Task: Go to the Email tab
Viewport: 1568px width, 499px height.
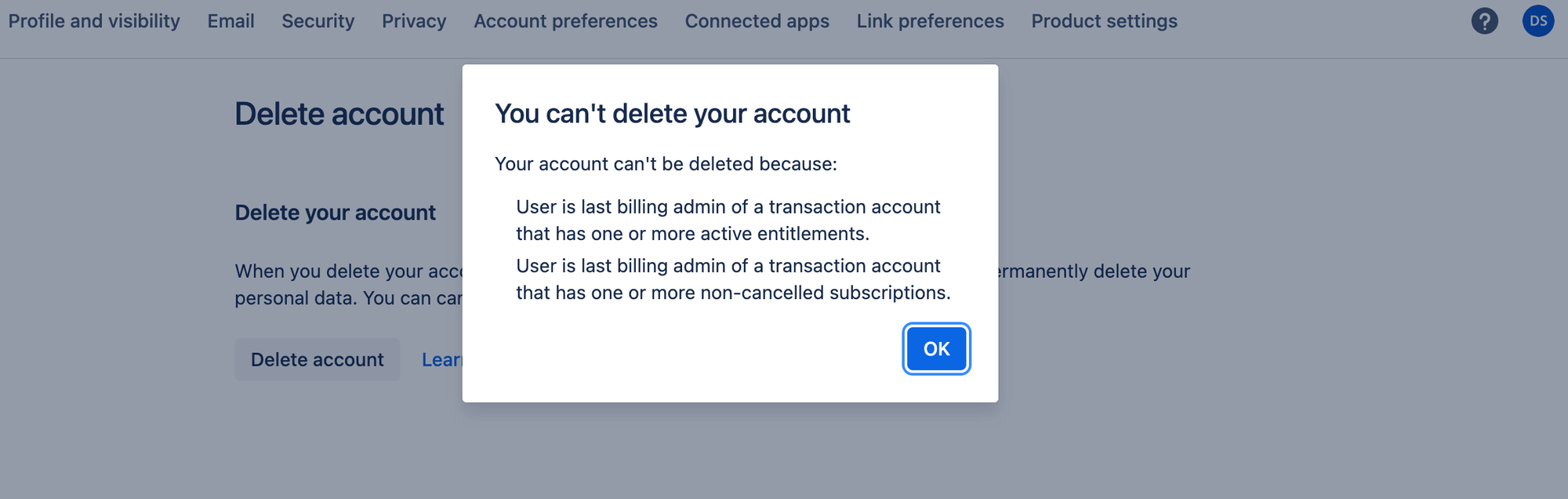Action: [230, 21]
